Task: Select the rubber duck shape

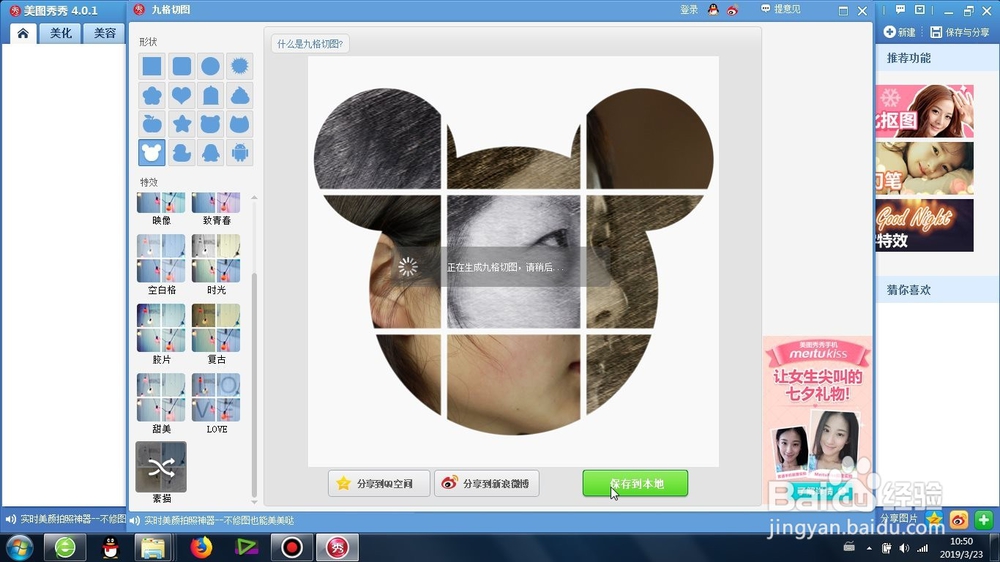Action: pos(181,152)
